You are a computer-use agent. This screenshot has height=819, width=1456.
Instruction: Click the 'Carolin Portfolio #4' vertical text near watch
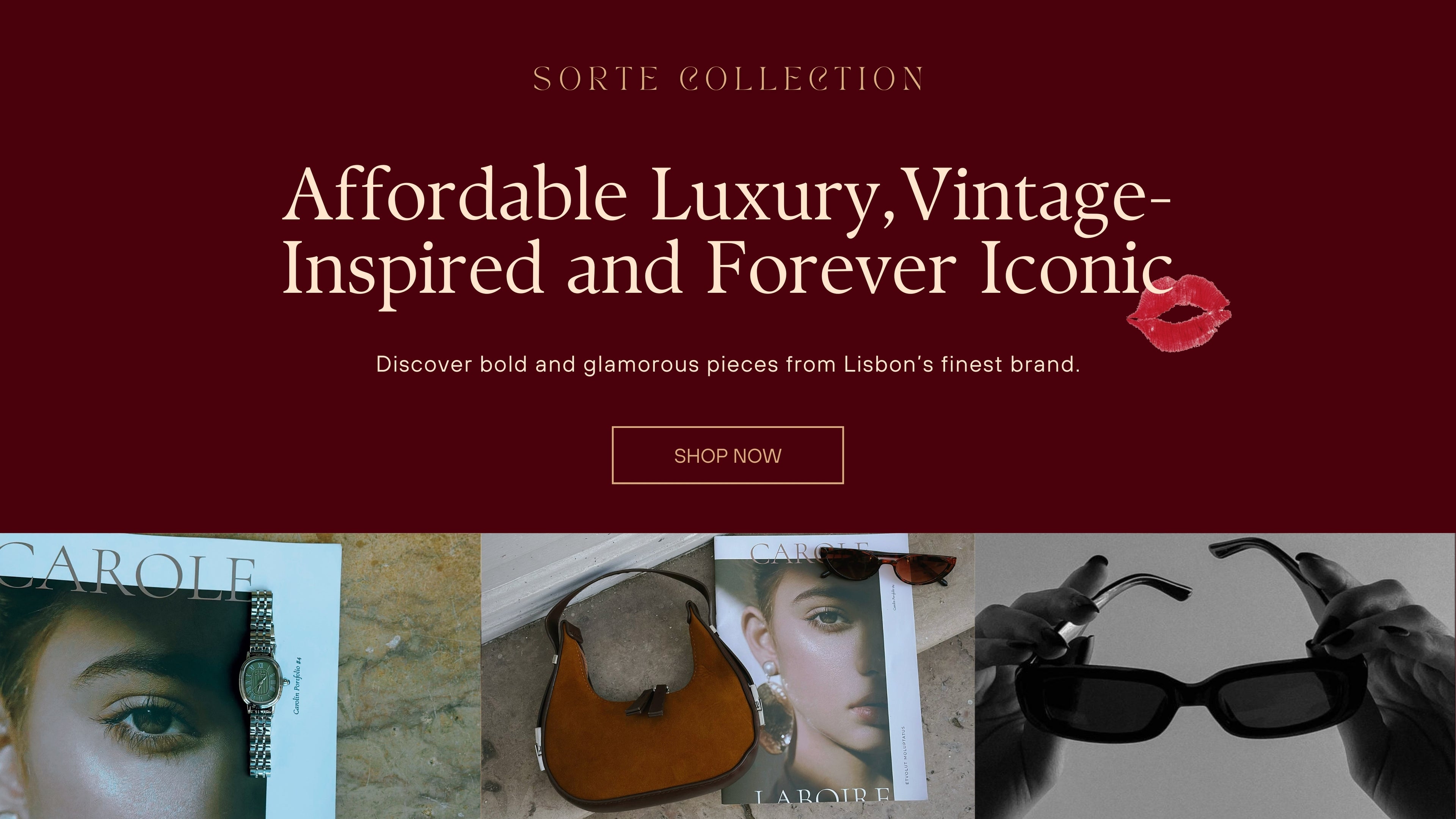click(297, 685)
